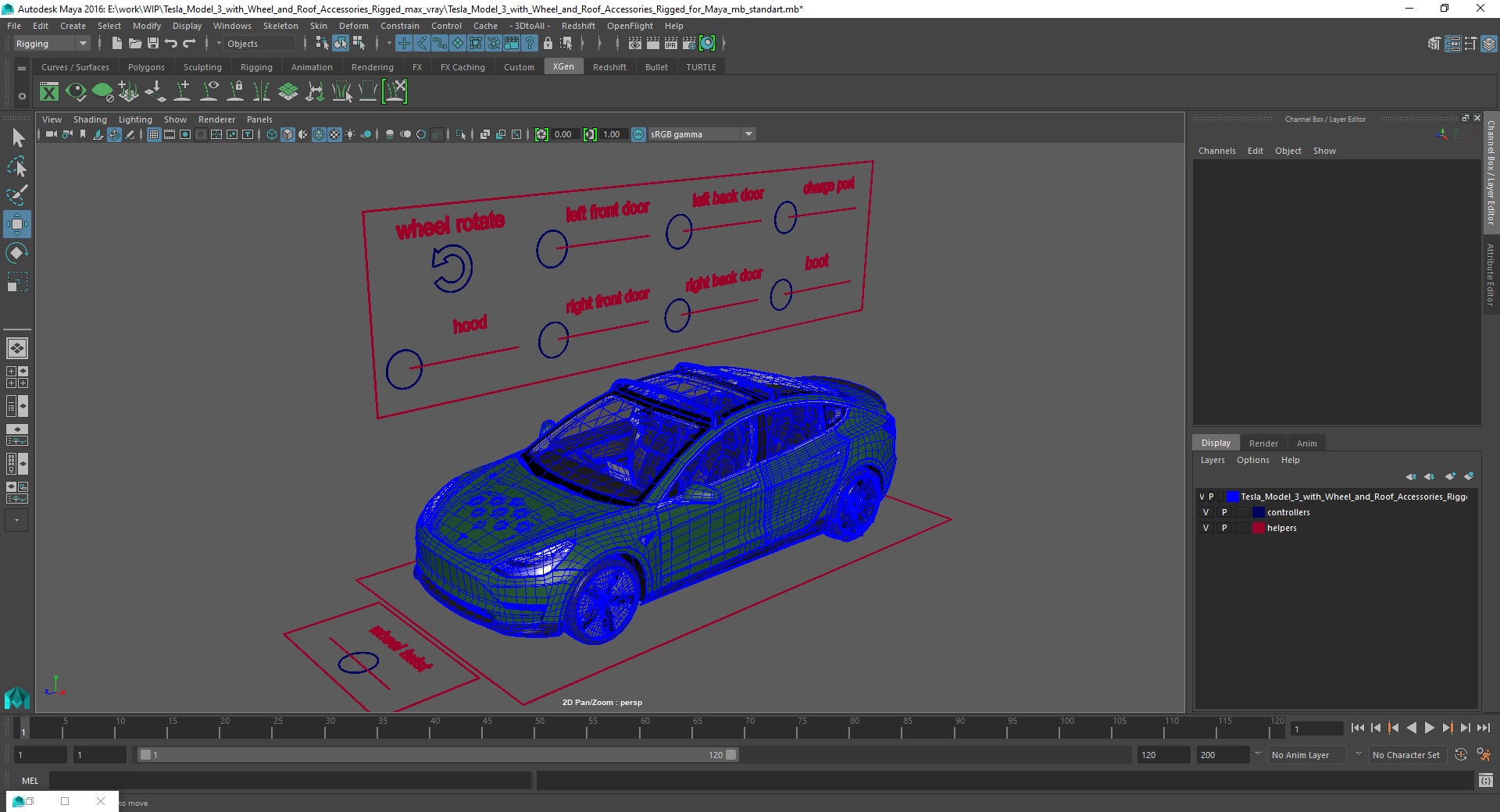Choose the Paint selection tool
The width and height of the screenshot is (1500, 812).
pyautogui.click(x=17, y=195)
